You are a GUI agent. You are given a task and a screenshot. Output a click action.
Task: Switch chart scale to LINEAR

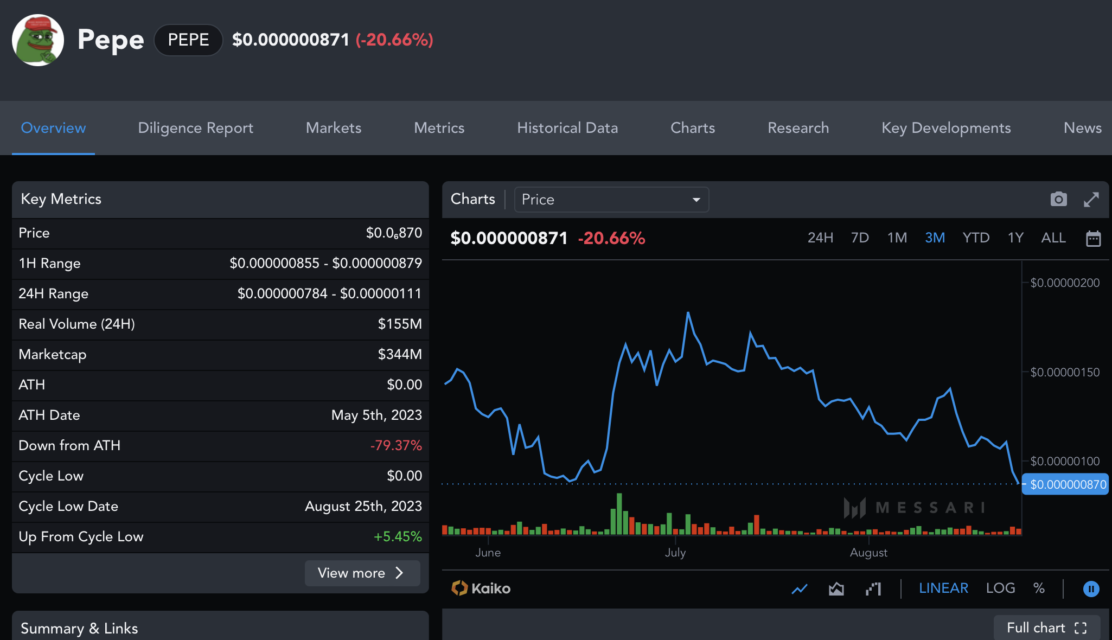point(943,588)
